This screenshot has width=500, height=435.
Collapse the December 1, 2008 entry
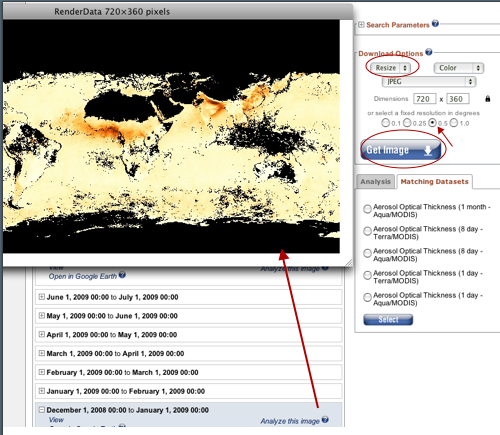click(41, 410)
